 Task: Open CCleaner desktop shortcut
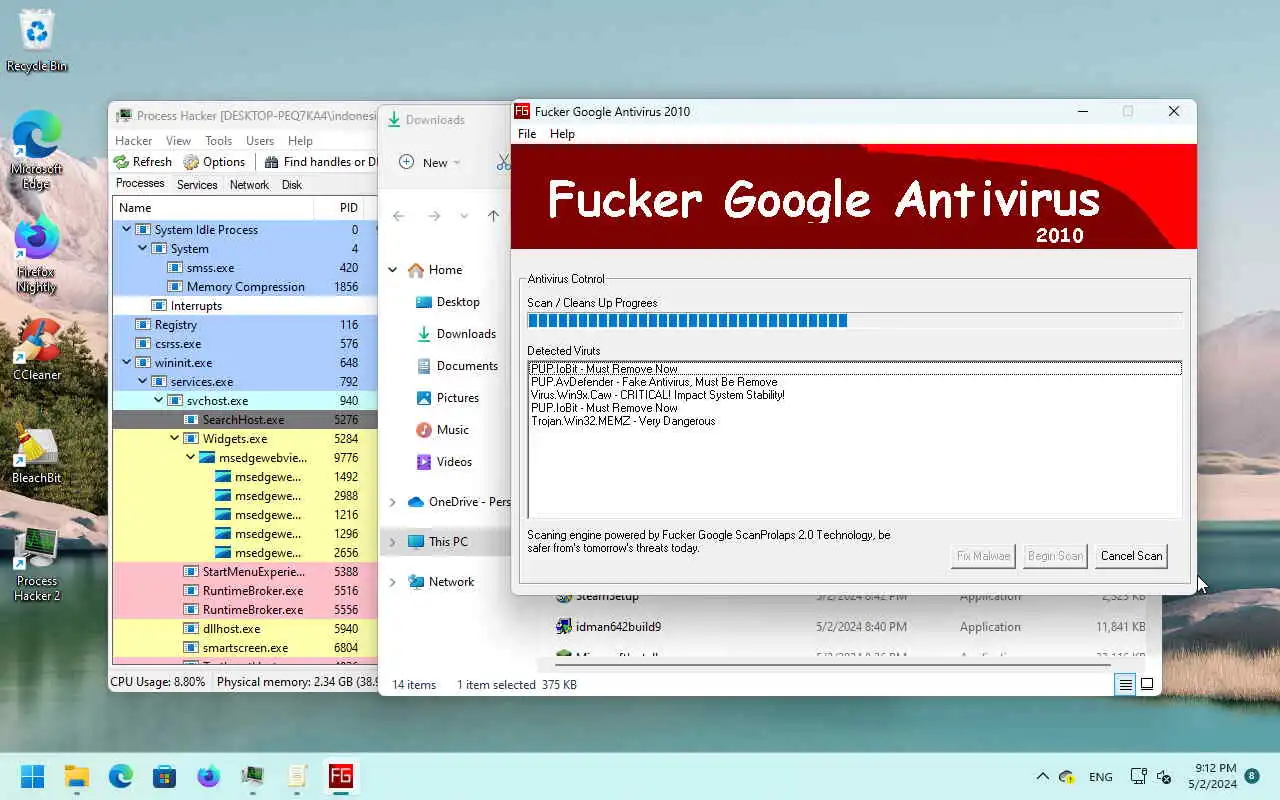36,348
